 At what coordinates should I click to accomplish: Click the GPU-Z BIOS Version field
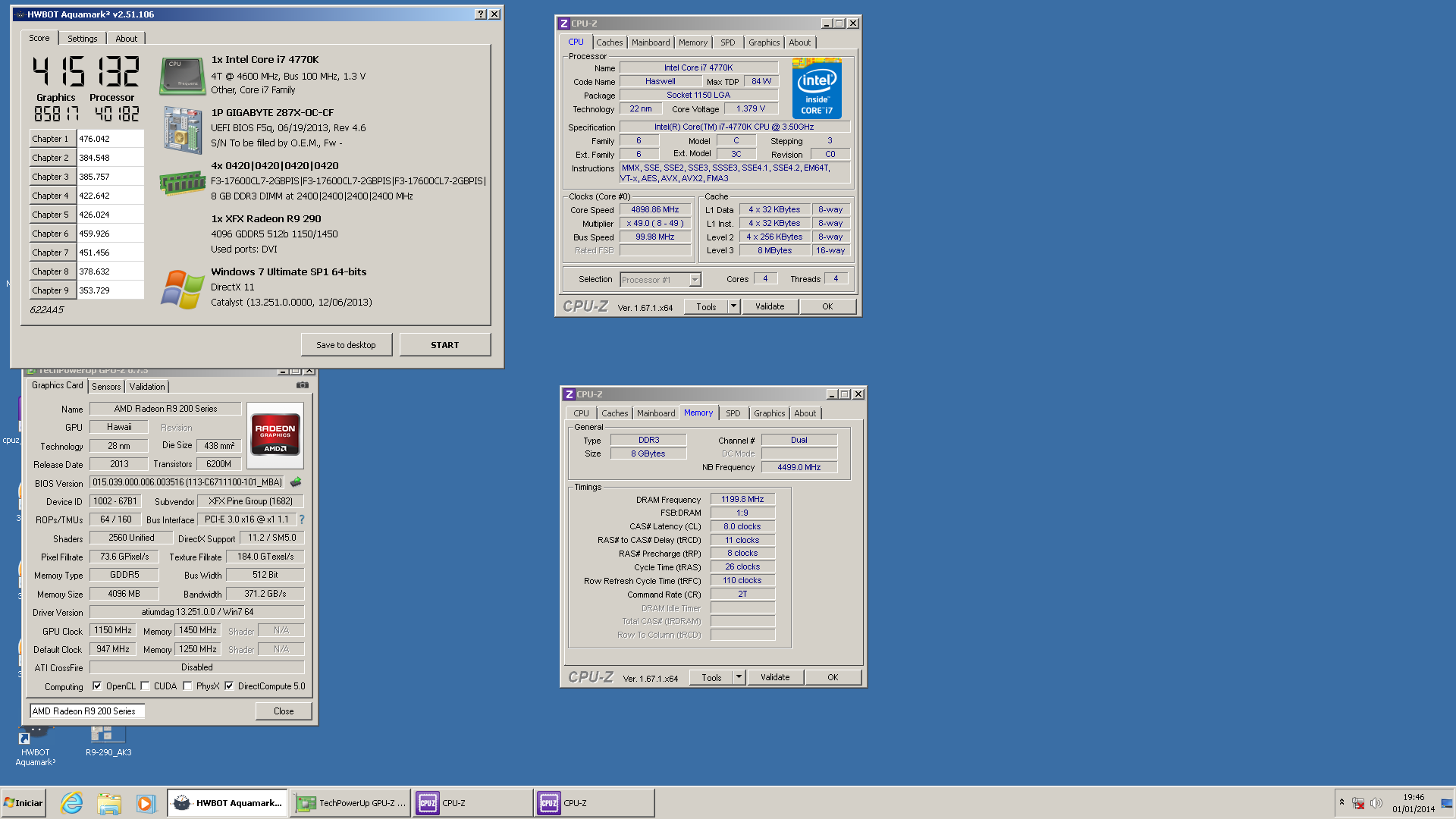point(187,482)
